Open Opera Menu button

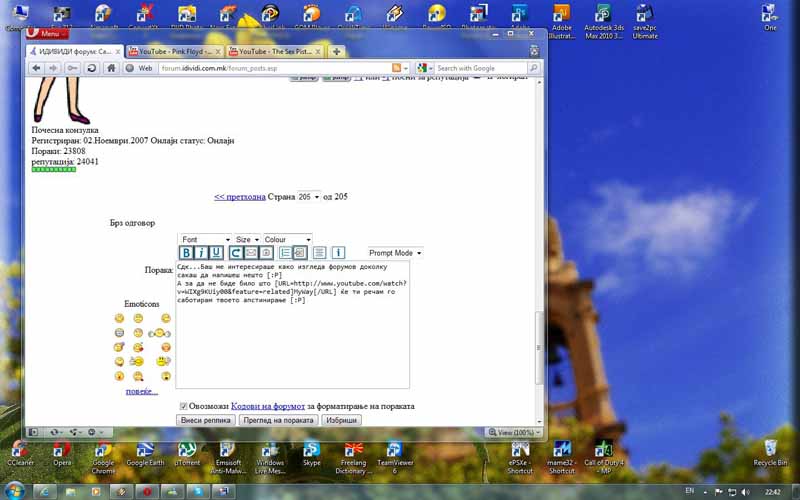47,34
